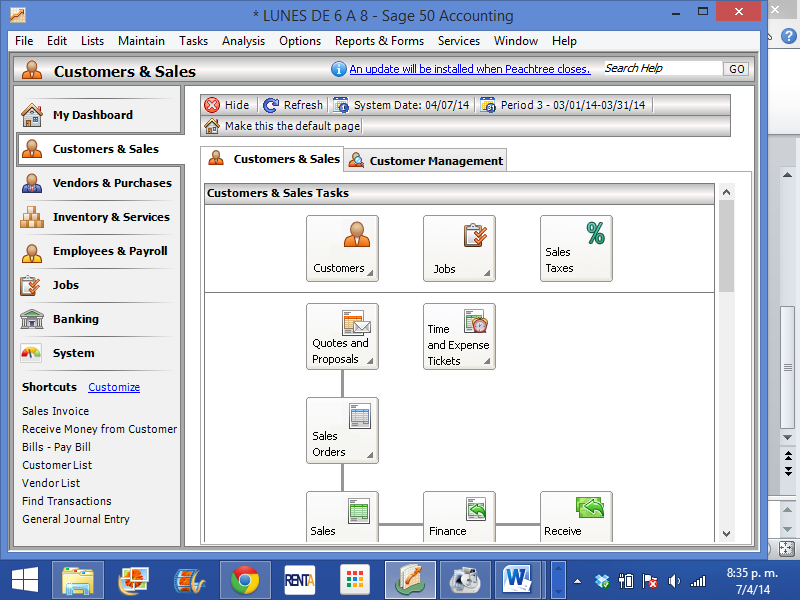The width and height of the screenshot is (800, 600).
Task: Open the Maintain menu
Action: (x=141, y=41)
